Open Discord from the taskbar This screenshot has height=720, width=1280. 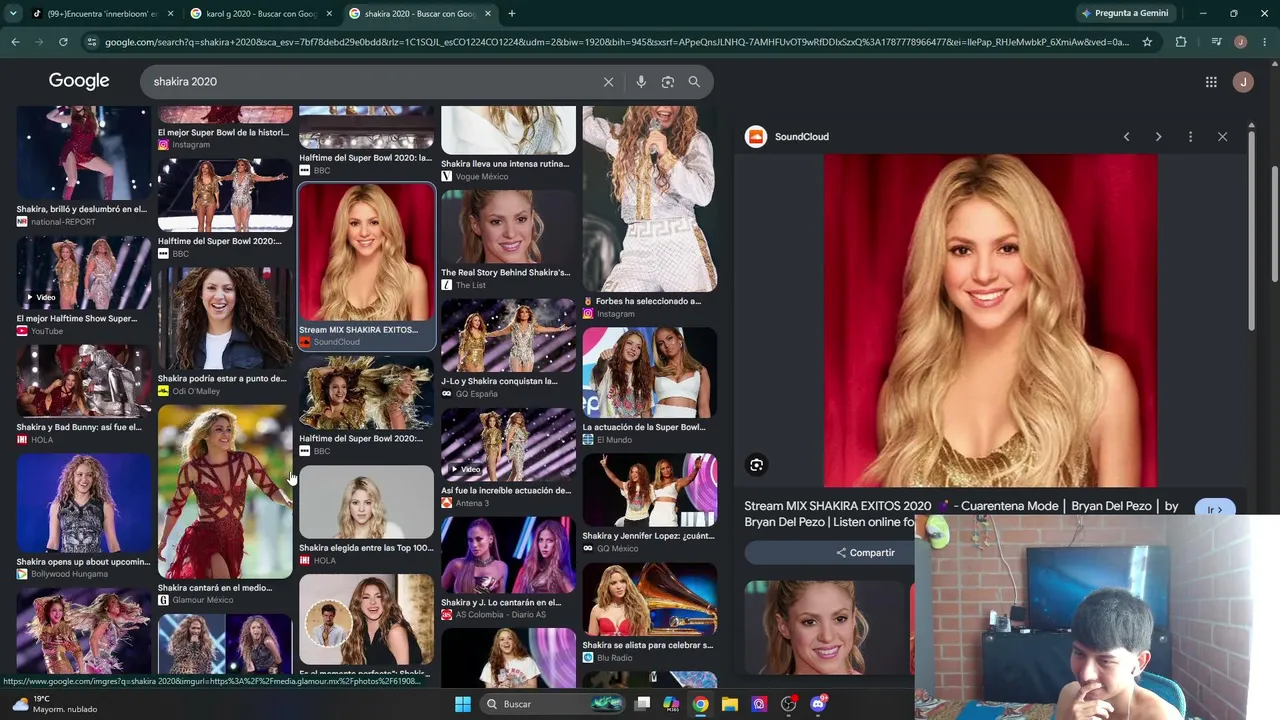click(x=819, y=704)
